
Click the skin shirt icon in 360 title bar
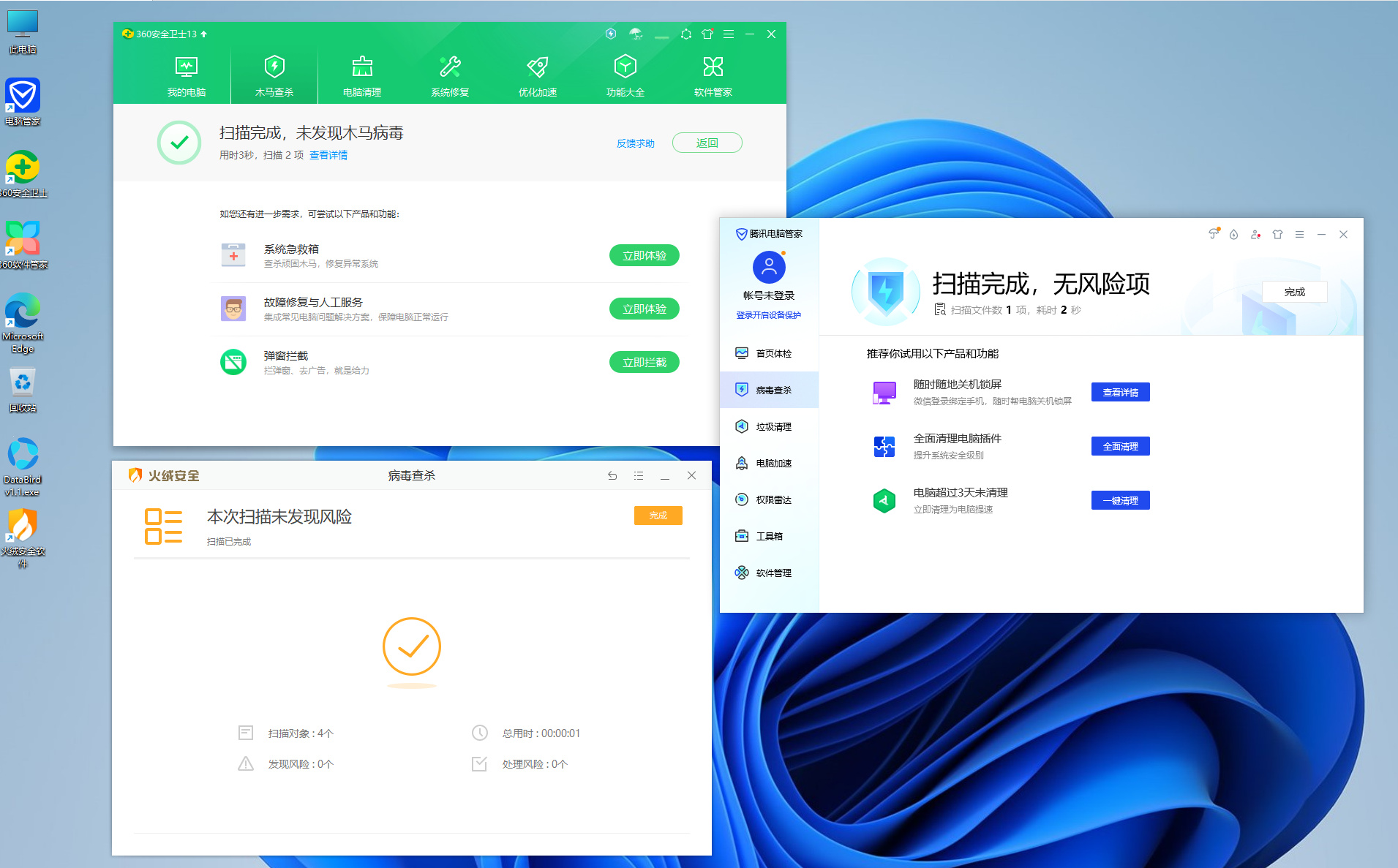(707, 34)
